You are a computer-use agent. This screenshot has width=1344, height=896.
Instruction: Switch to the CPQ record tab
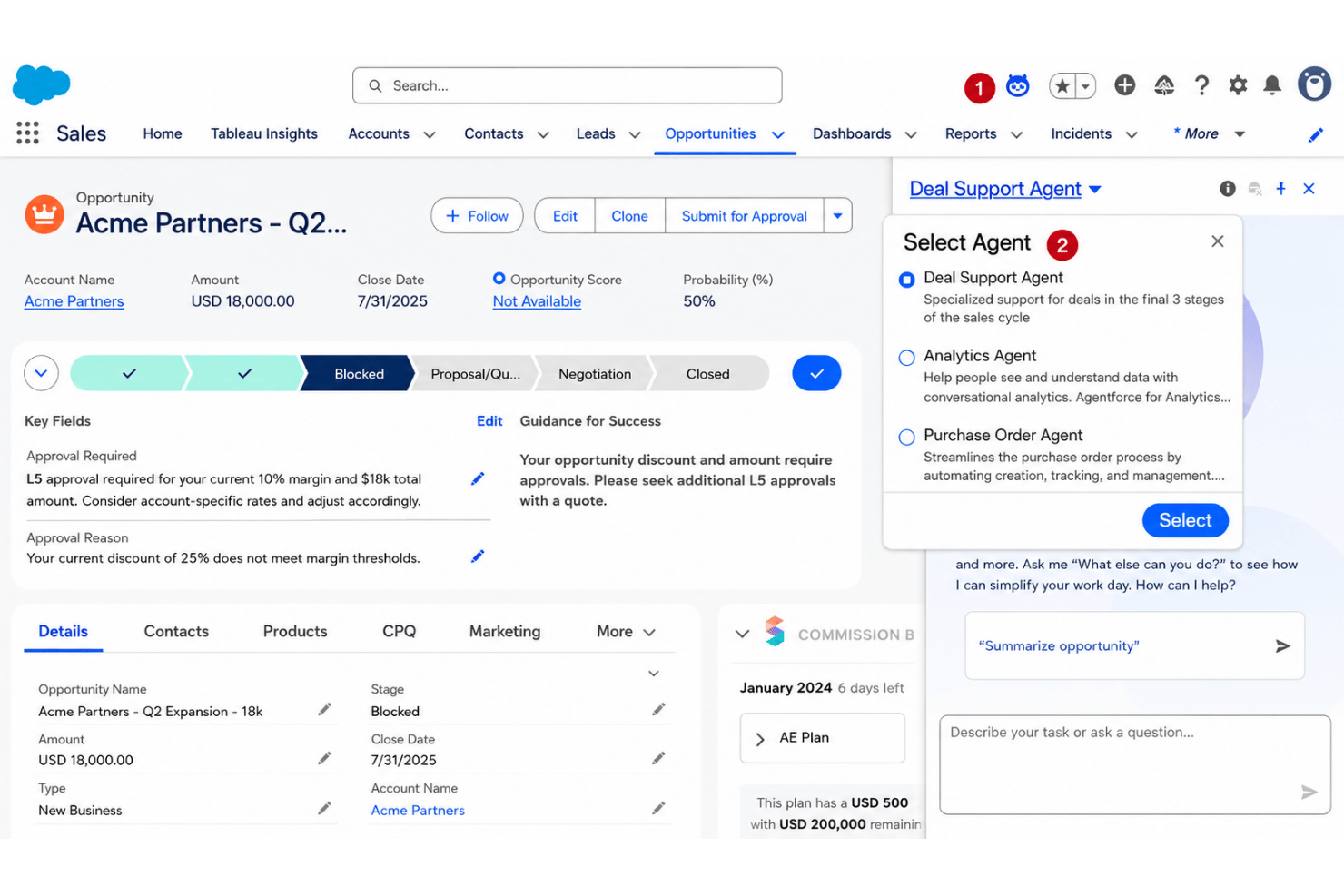(399, 632)
